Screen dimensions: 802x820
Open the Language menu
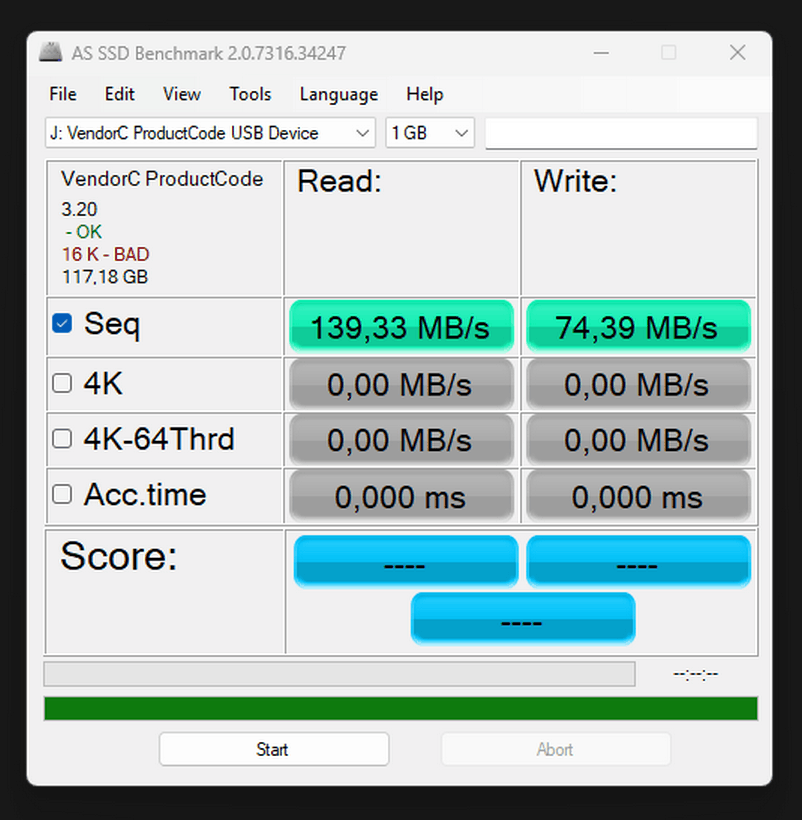coord(339,94)
